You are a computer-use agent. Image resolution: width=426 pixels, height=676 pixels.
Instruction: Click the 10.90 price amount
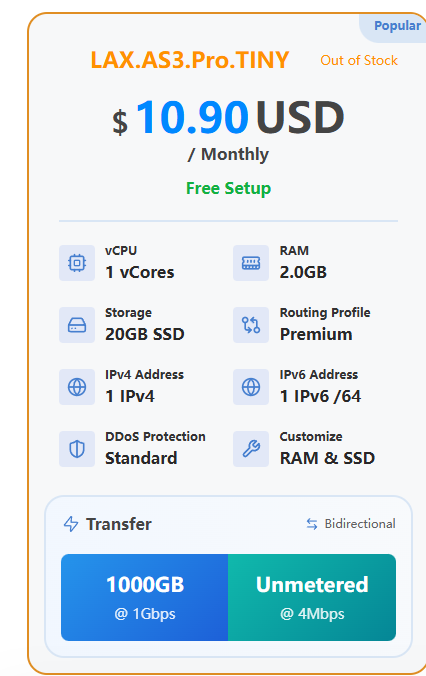click(x=192, y=117)
